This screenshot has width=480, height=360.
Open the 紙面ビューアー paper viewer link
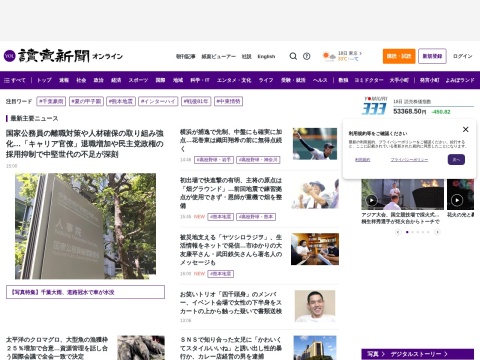tap(218, 57)
